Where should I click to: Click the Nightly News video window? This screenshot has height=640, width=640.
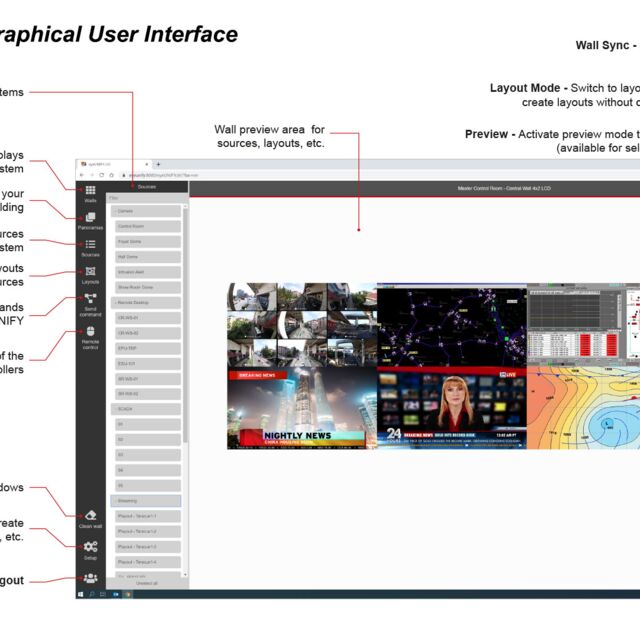tap(301, 408)
